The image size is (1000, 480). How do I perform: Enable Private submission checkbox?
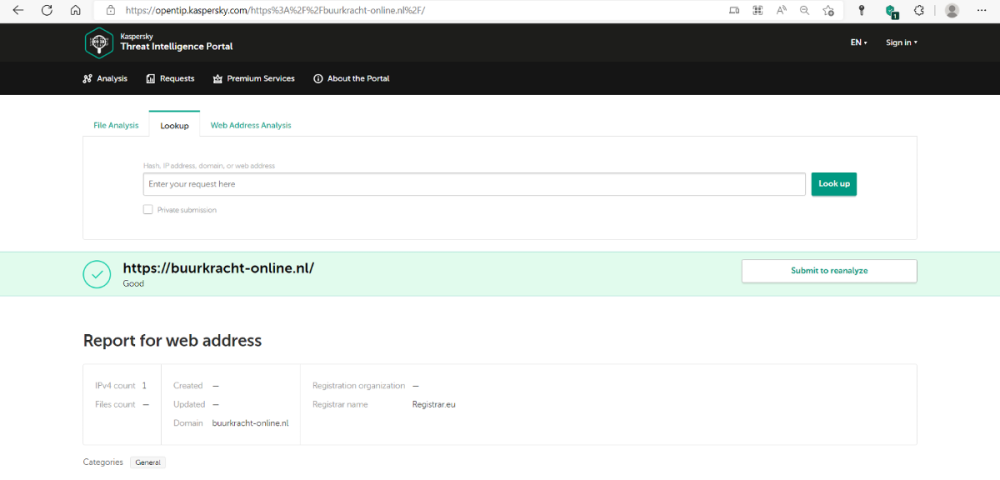[148, 209]
